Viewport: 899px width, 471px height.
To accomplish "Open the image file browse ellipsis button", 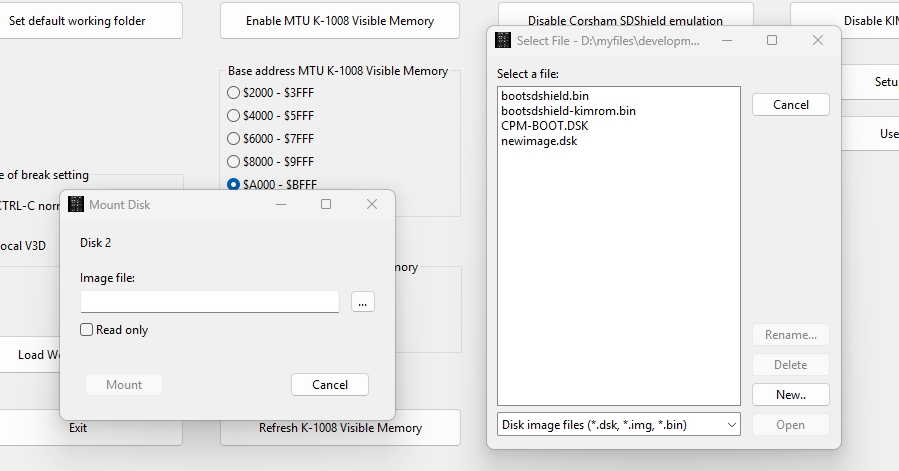I will 363,302.
